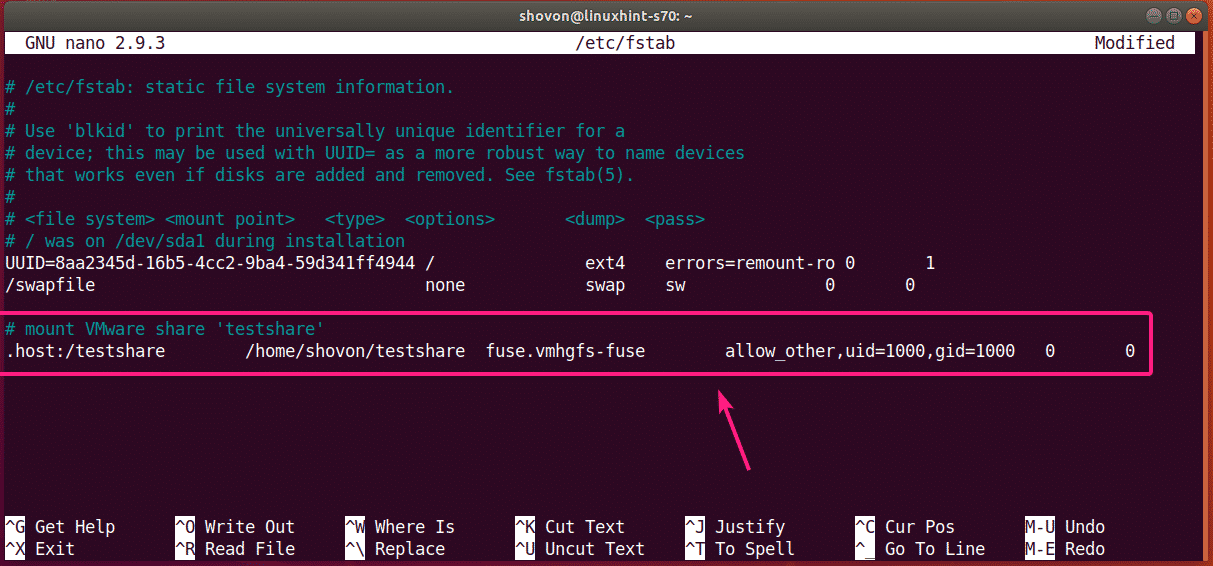
Task: Click the ^J Justify shortcut
Action: [735, 527]
